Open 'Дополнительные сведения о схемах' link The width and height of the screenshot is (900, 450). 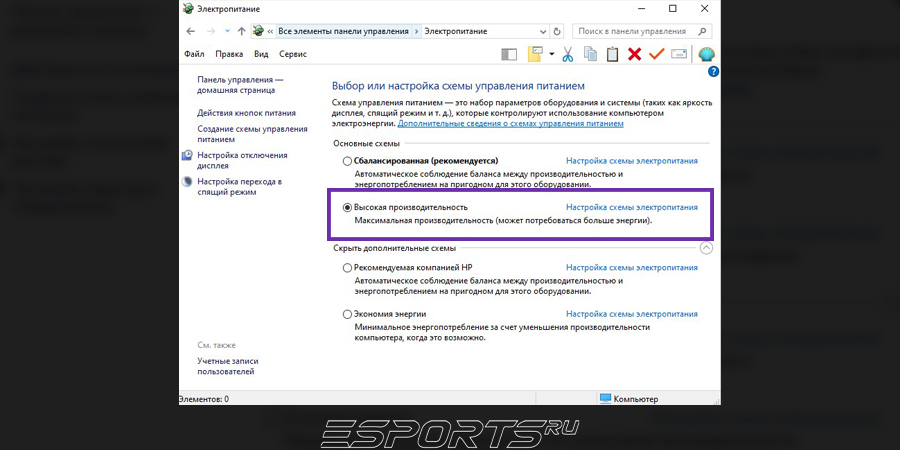point(510,123)
